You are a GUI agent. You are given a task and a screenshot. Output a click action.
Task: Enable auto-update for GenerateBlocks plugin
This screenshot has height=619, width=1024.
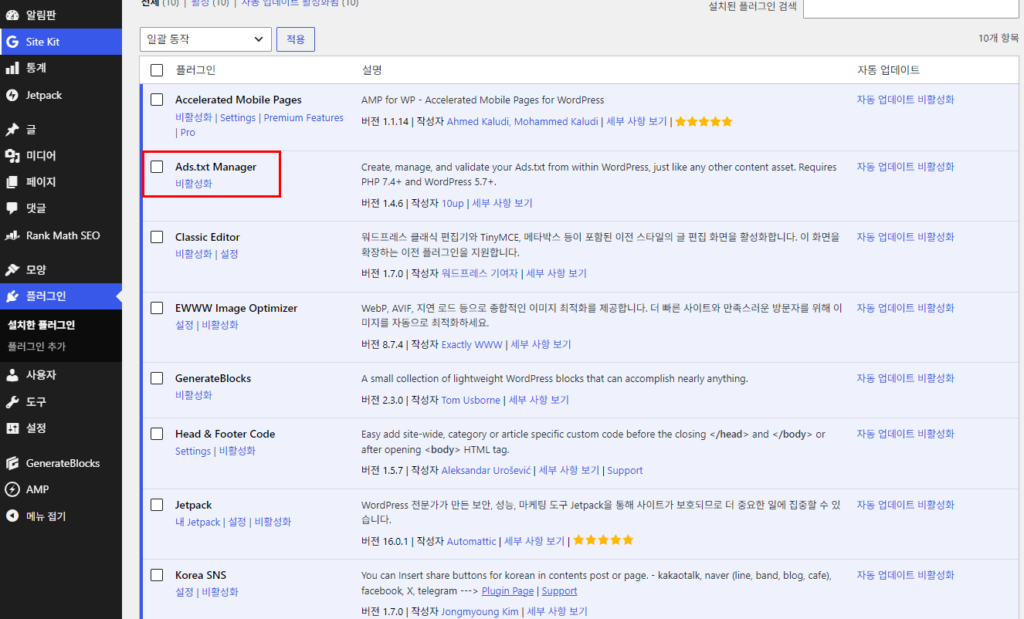point(905,378)
